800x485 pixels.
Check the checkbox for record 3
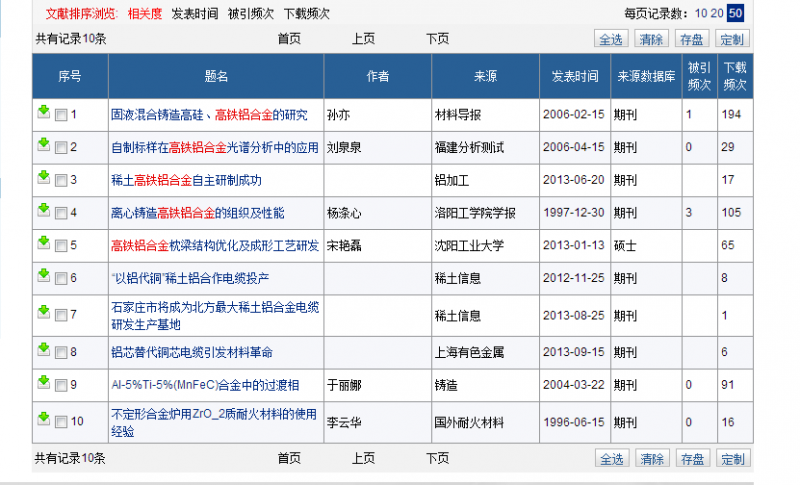point(61,181)
